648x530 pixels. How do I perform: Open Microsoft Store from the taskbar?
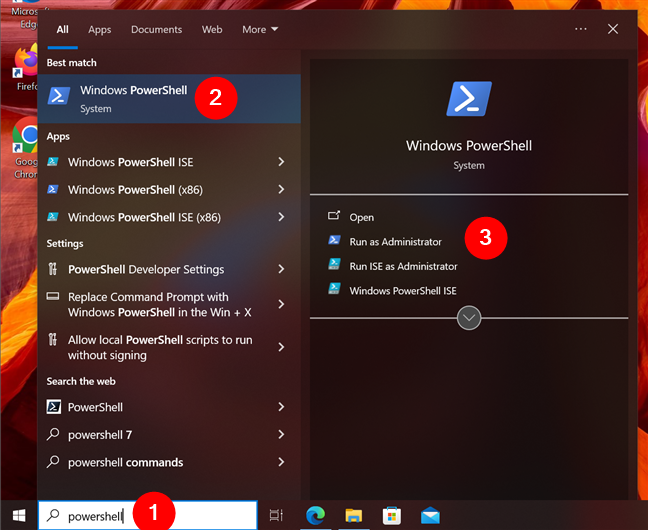[392, 516]
